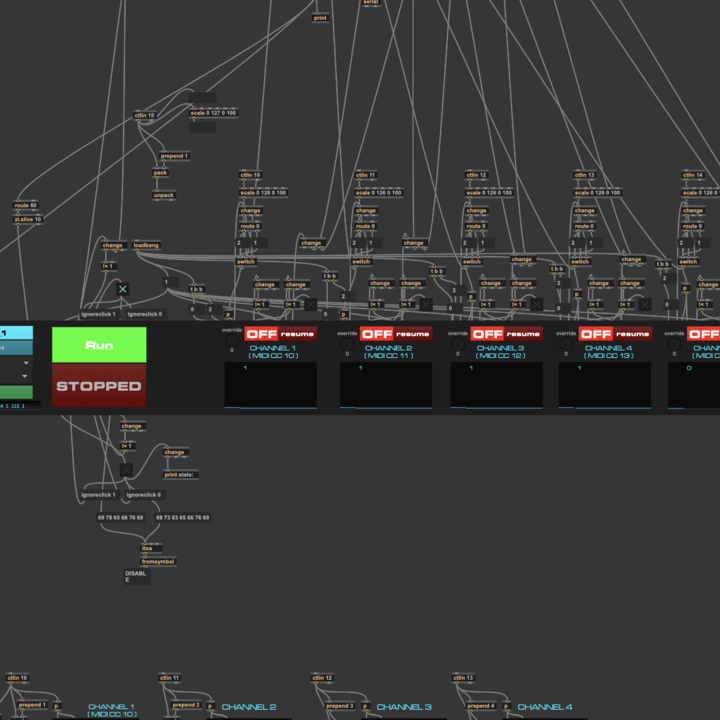Viewport: 720px width, 720px height.
Task: Select the loadbang object
Action: point(146,245)
